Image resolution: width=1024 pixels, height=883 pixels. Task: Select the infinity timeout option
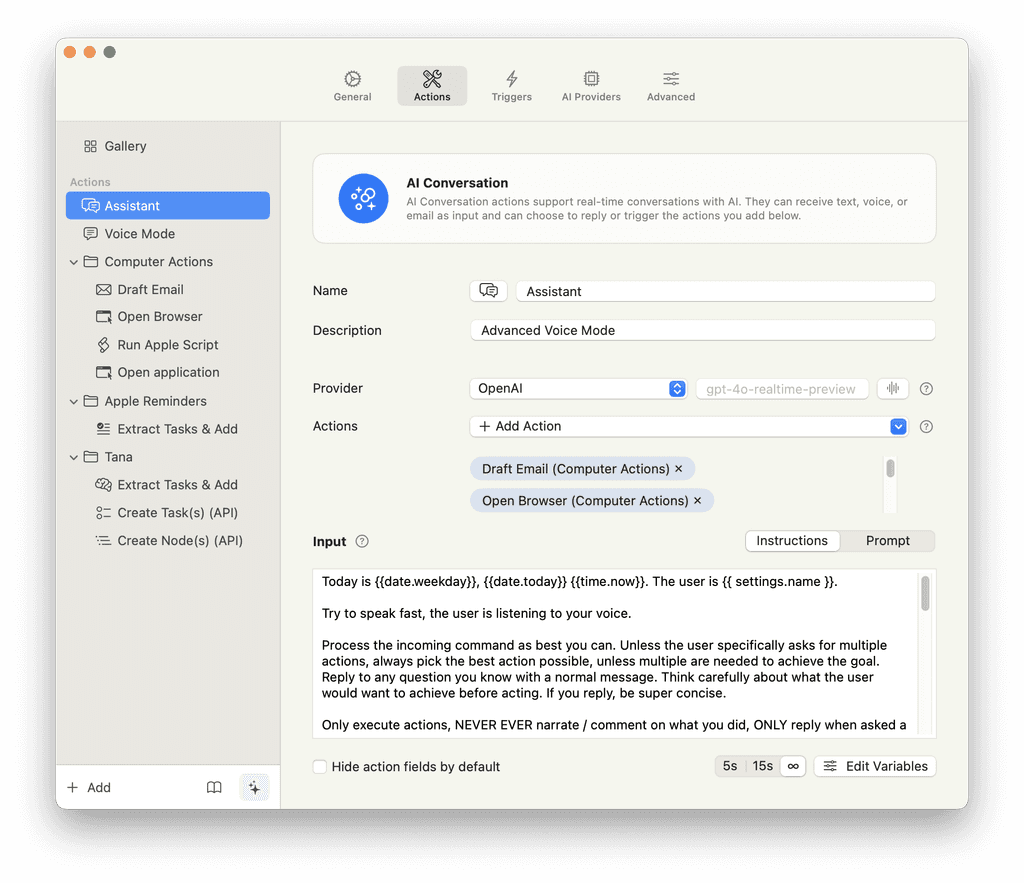pos(793,765)
